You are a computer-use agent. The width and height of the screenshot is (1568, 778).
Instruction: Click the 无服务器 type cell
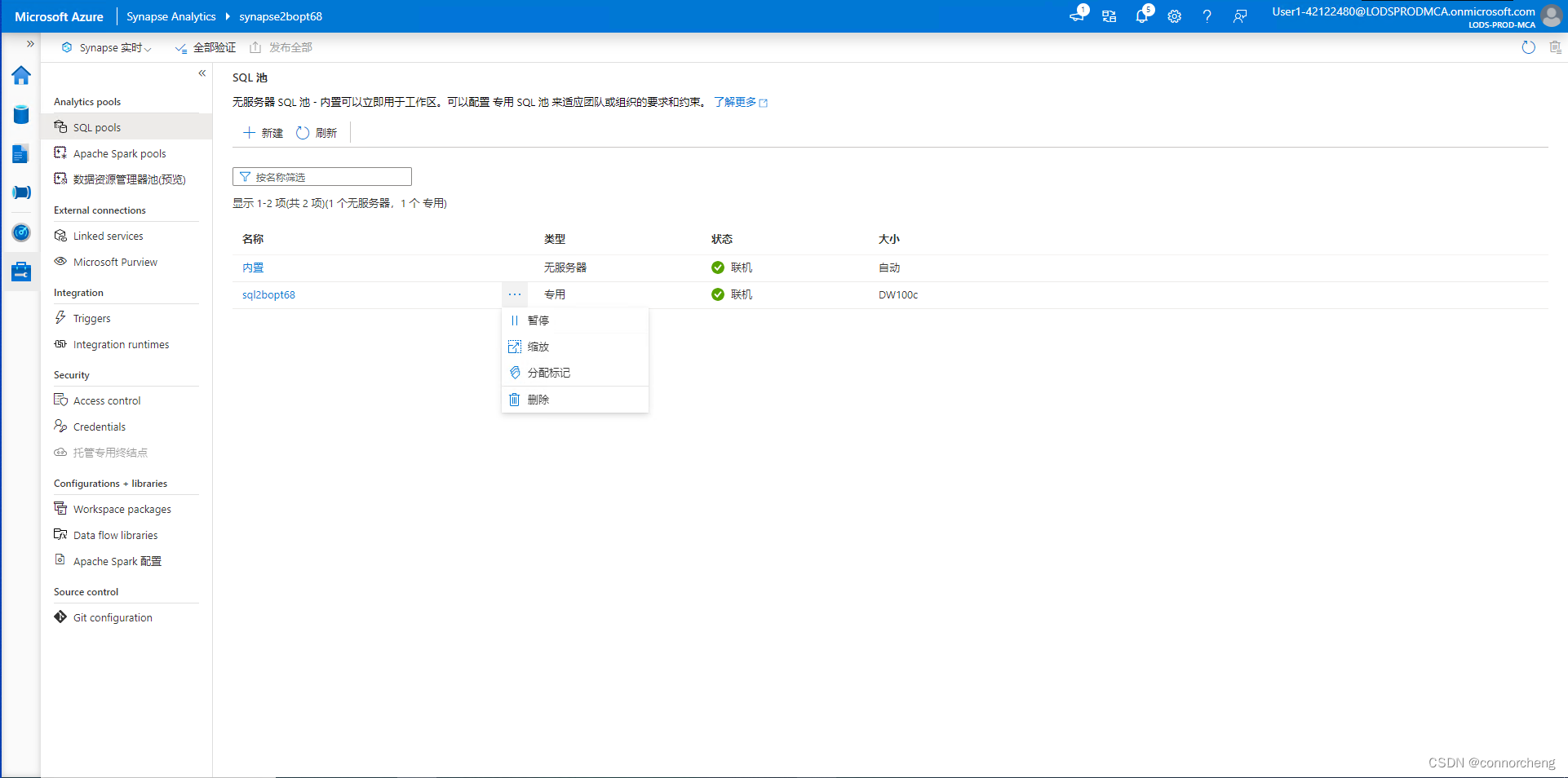point(565,267)
